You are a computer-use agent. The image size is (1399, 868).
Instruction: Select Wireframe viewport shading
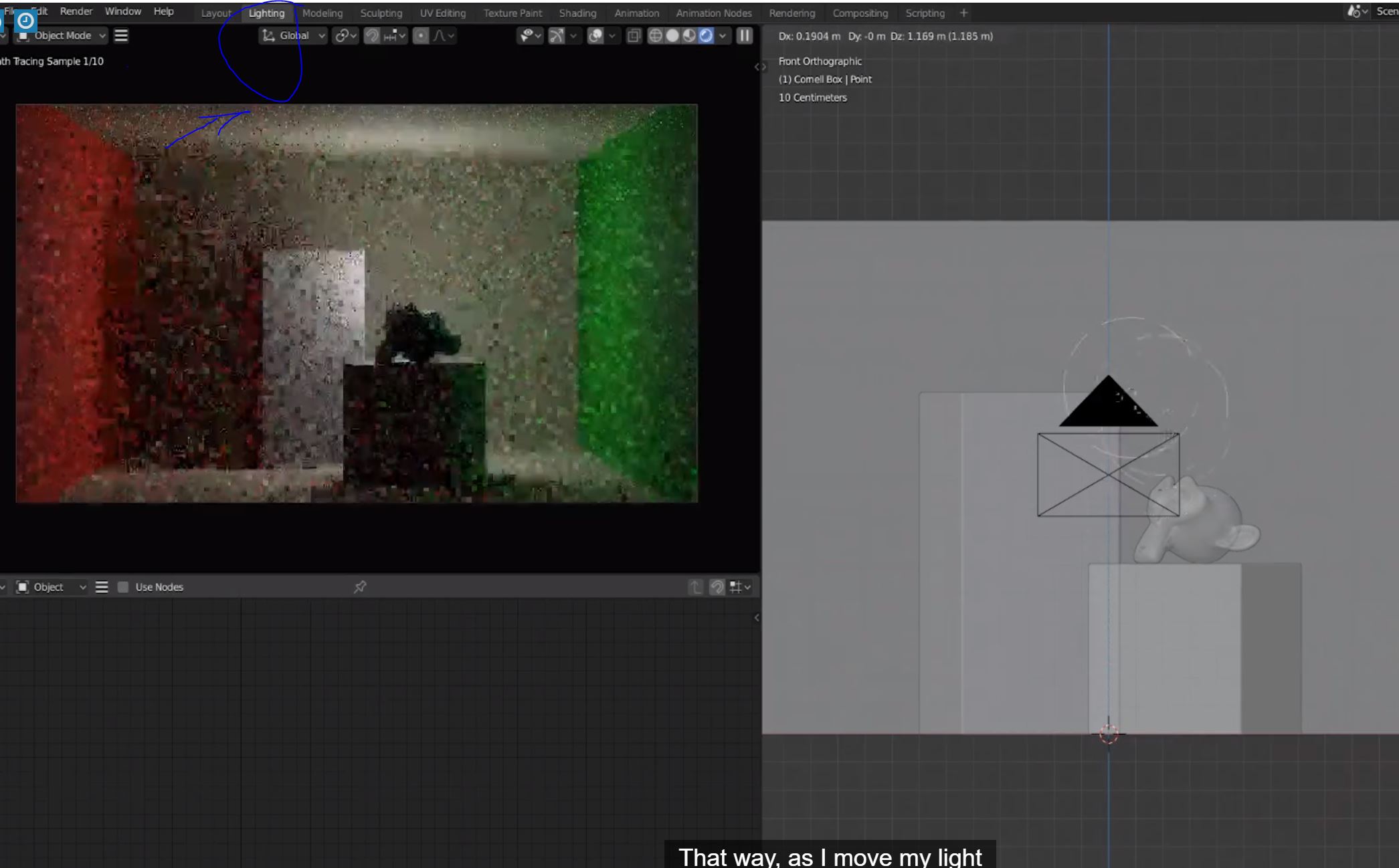click(656, 36)
